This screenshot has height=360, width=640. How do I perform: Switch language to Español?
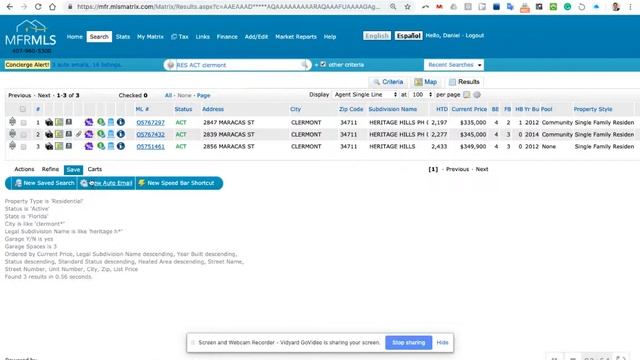pos(409,36)
